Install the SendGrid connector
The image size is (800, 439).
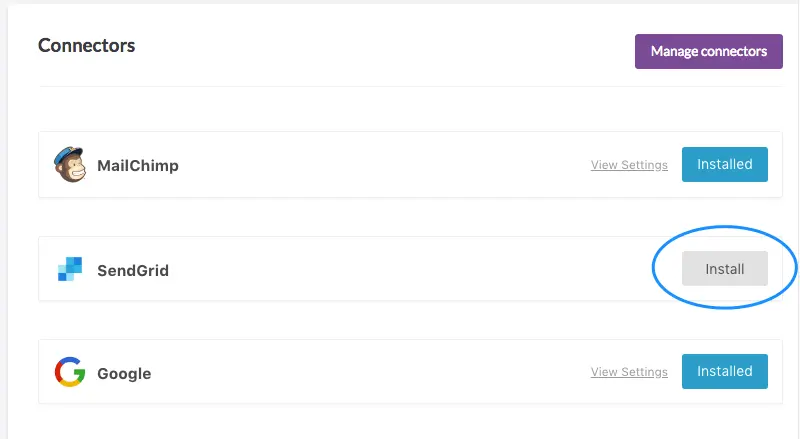725,269
